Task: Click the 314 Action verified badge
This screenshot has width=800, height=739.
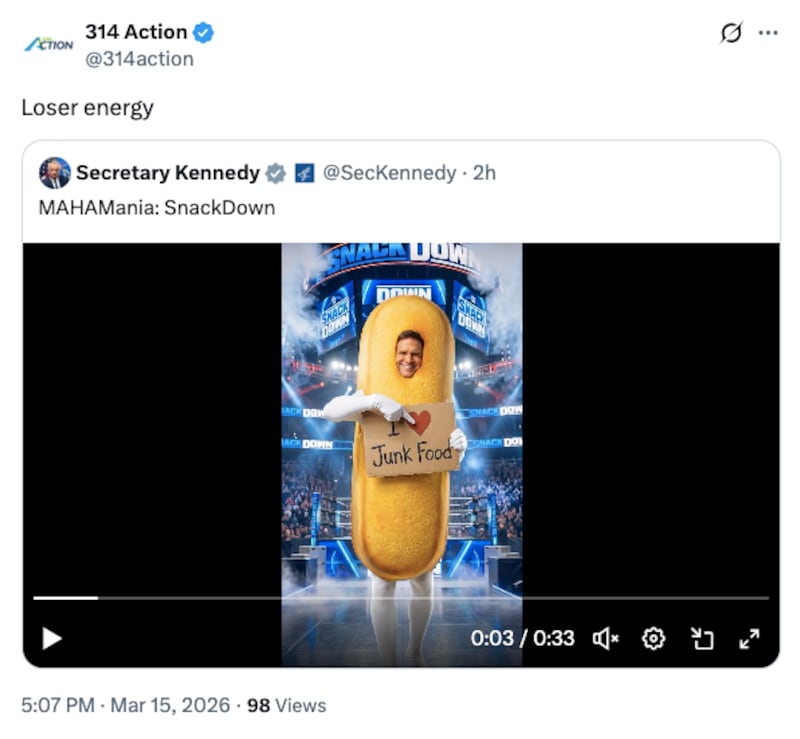Action: coord(204,31)
